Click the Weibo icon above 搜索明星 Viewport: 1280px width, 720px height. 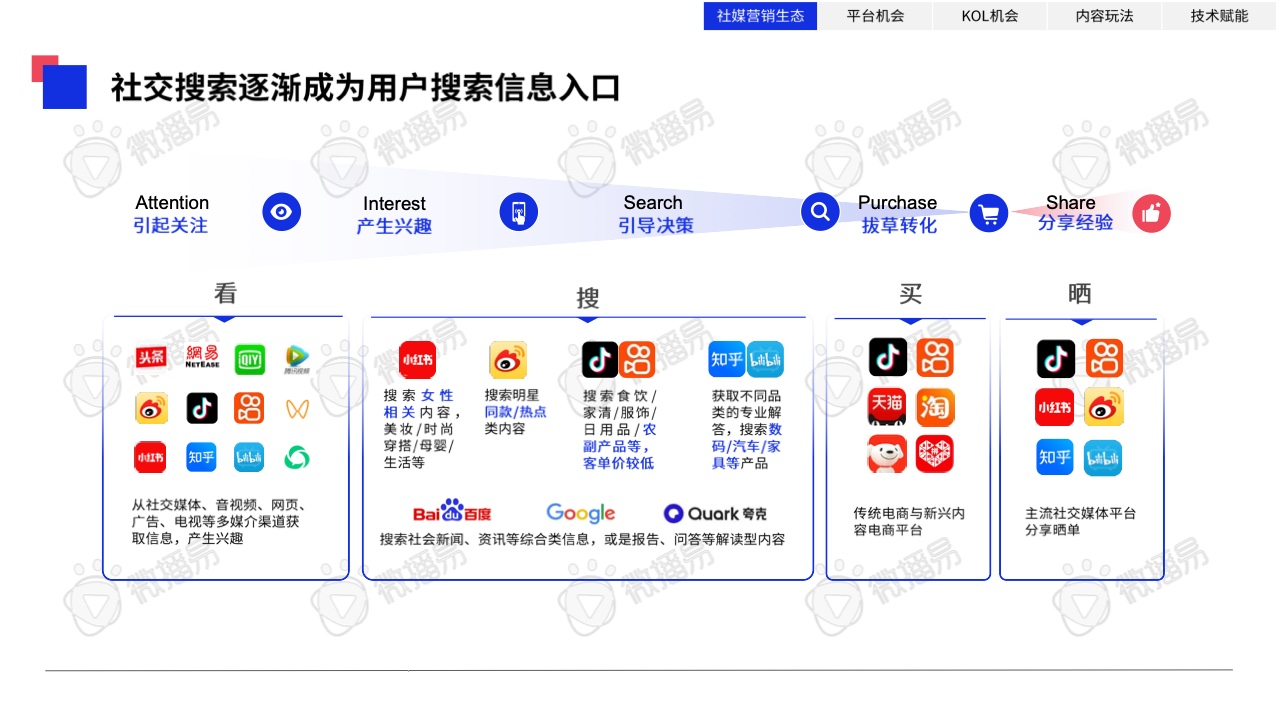pyautogui.click(x=508, y=360)
